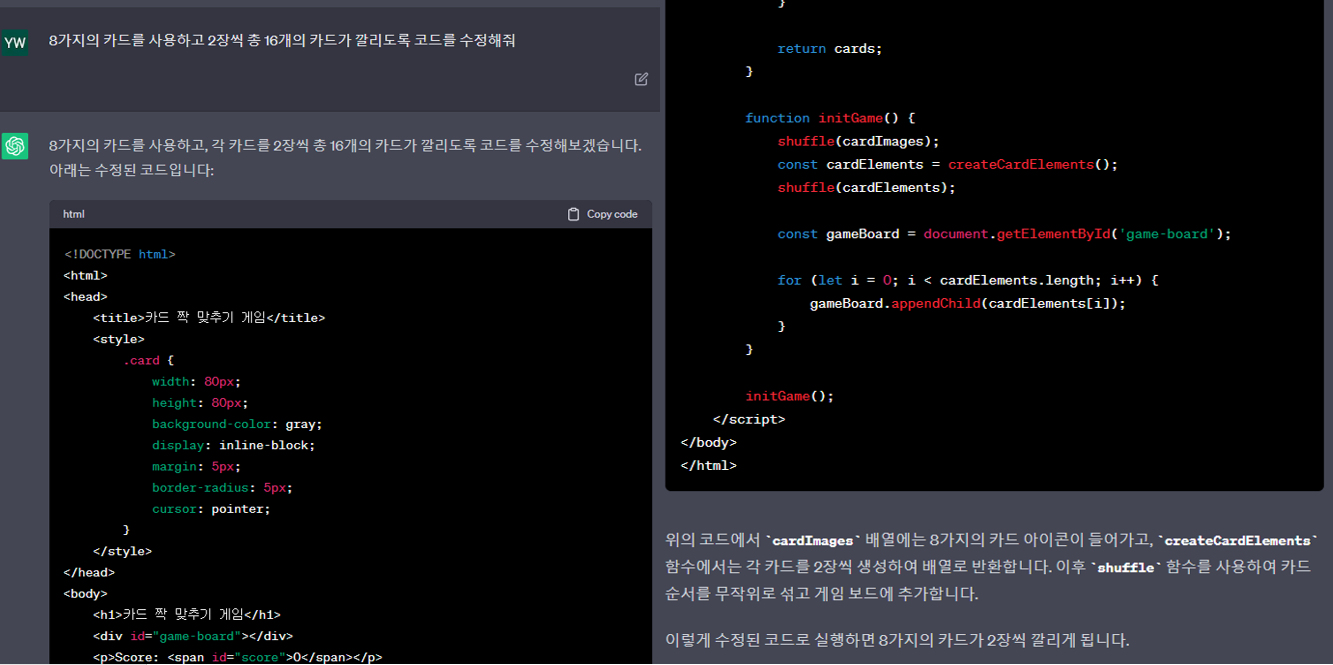Click the `cardImages` inline code term
The width and height of the screenshot is (1333, 665).
coord(813,540)
